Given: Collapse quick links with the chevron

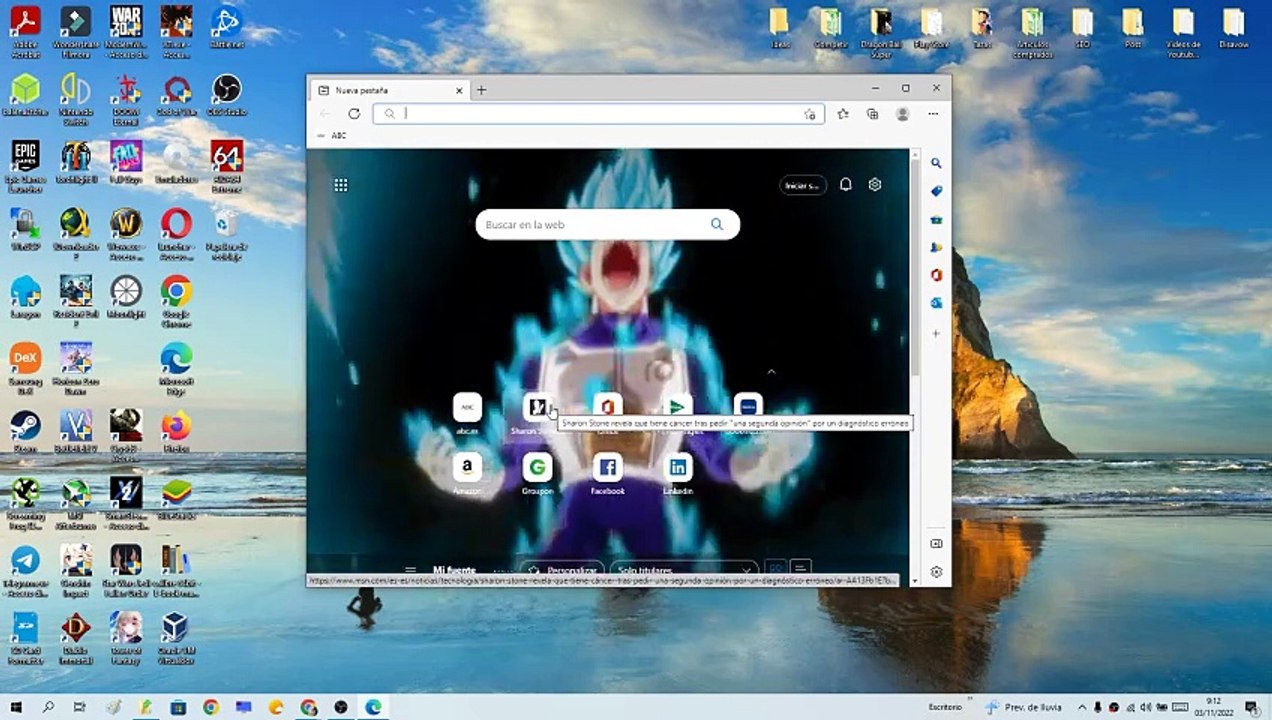Looking at the screenshot, I should pyautogui.click(x=771, y=371).
